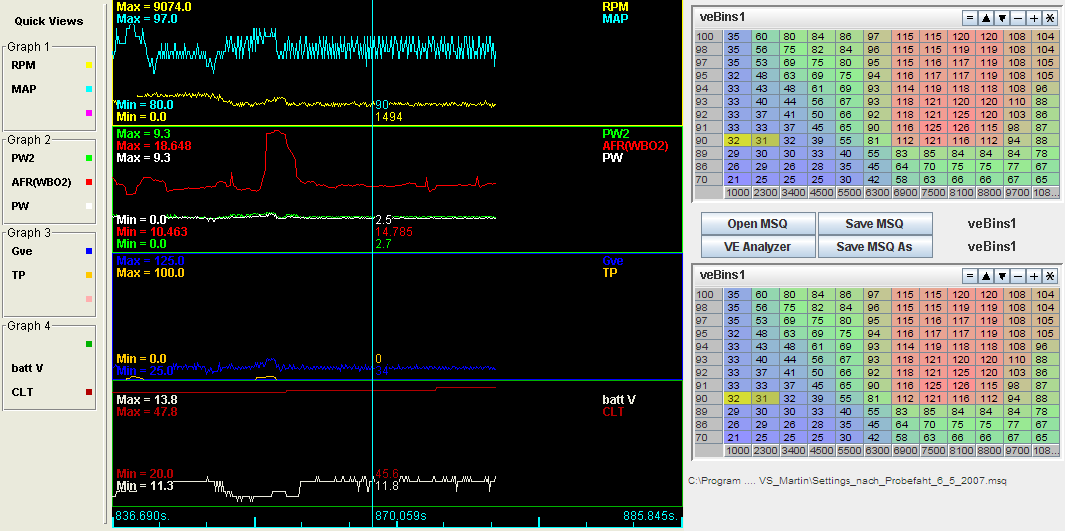The height and width of the screenshot is (531, 1065).
Task: Click the 'Min = 11.3' batt V readout
Action: 145,486
